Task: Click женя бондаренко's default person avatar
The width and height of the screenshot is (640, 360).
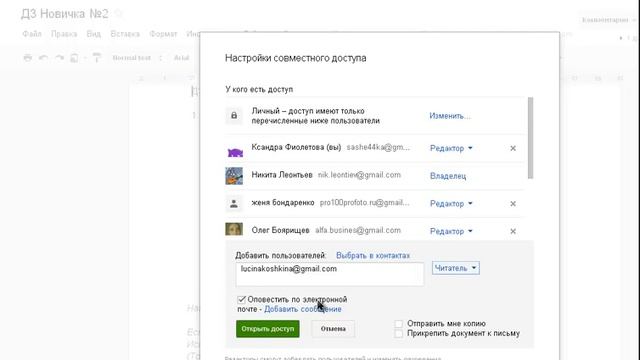Action: coord(234,203)
